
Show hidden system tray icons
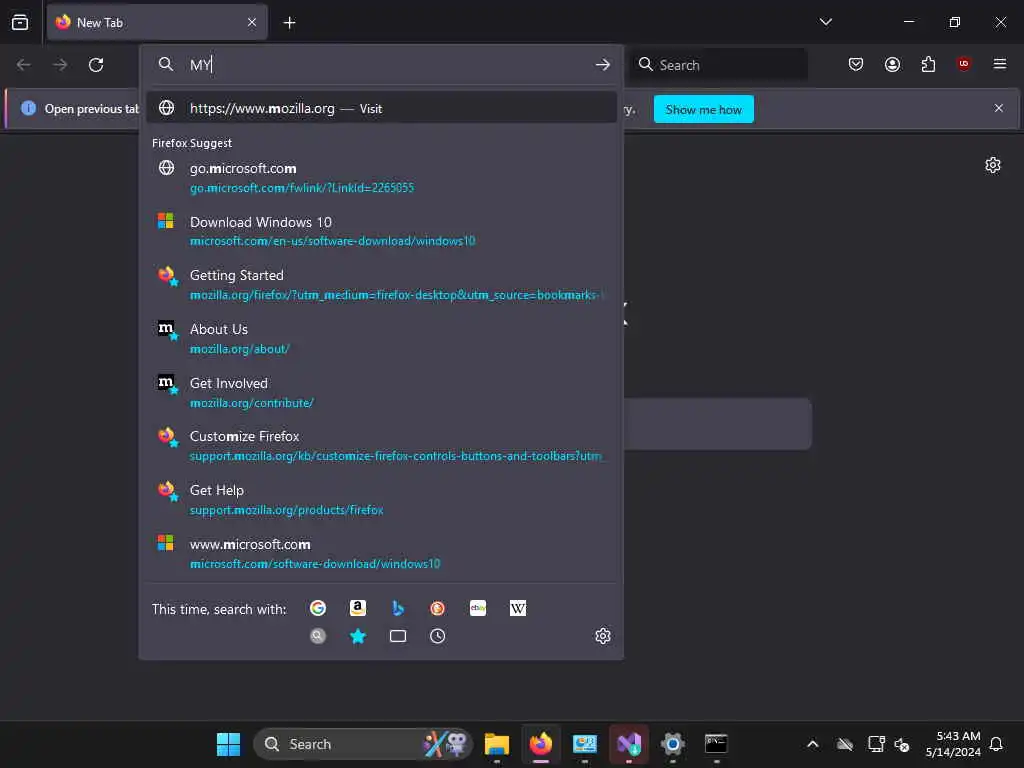[x=812, y=744]
